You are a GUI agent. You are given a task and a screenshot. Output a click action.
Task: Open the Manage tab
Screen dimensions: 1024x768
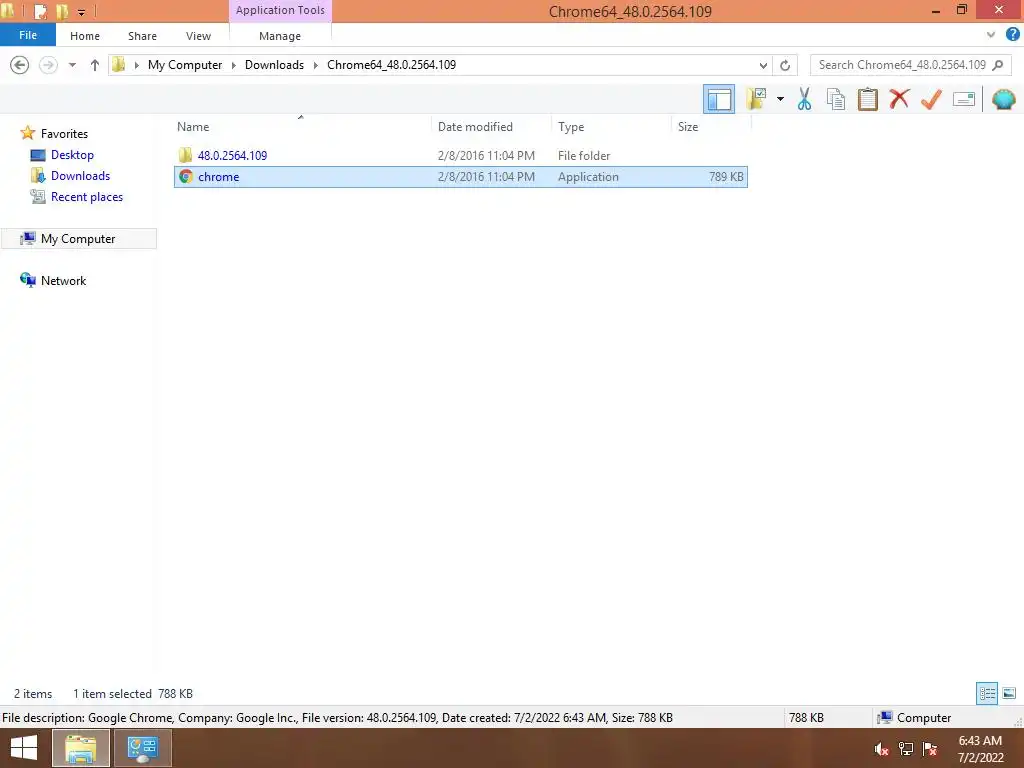click(280, 36)
